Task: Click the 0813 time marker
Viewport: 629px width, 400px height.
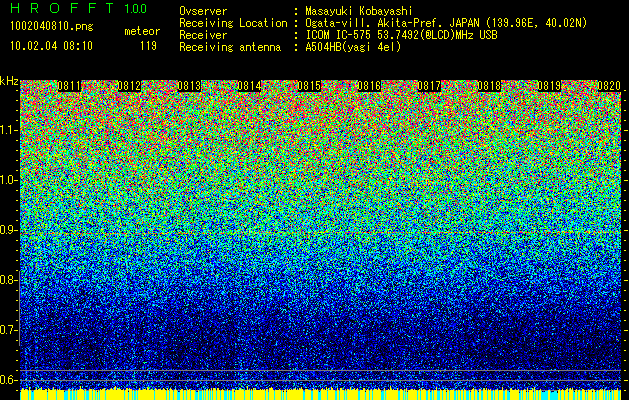Action: [189, 86]
